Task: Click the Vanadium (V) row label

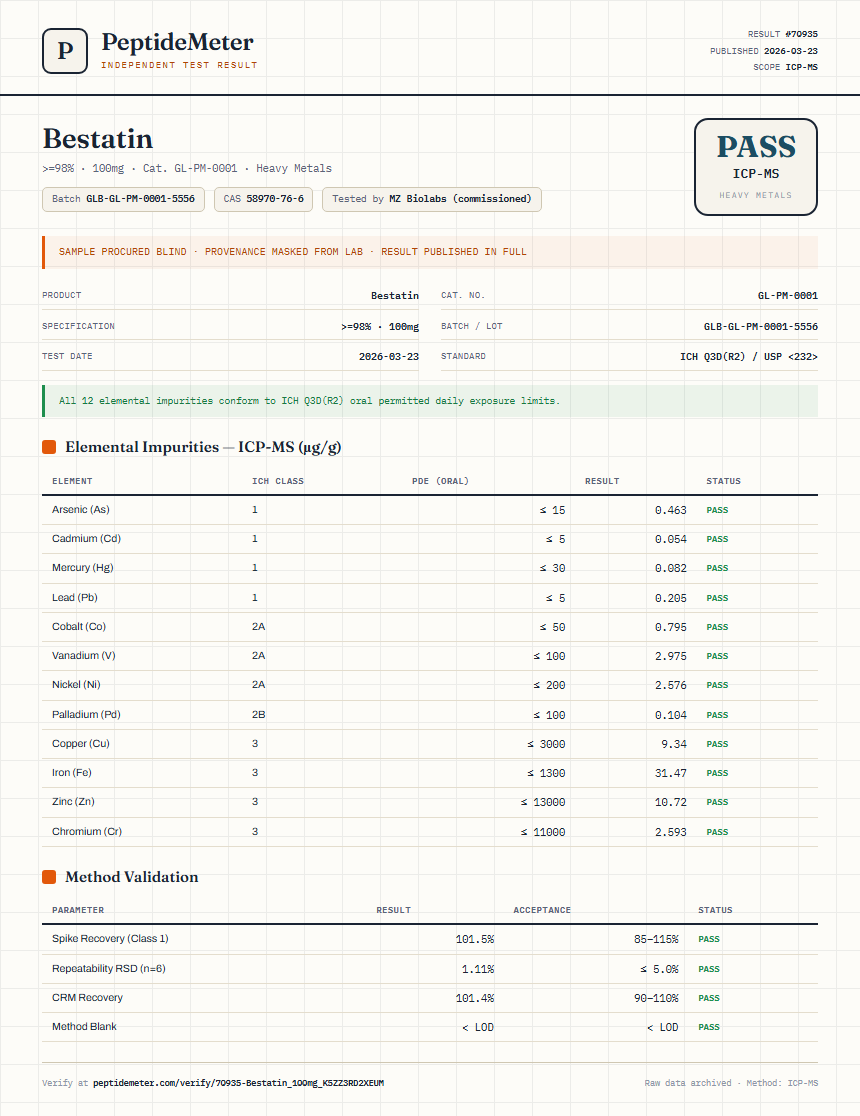Action: click(83, 656)
